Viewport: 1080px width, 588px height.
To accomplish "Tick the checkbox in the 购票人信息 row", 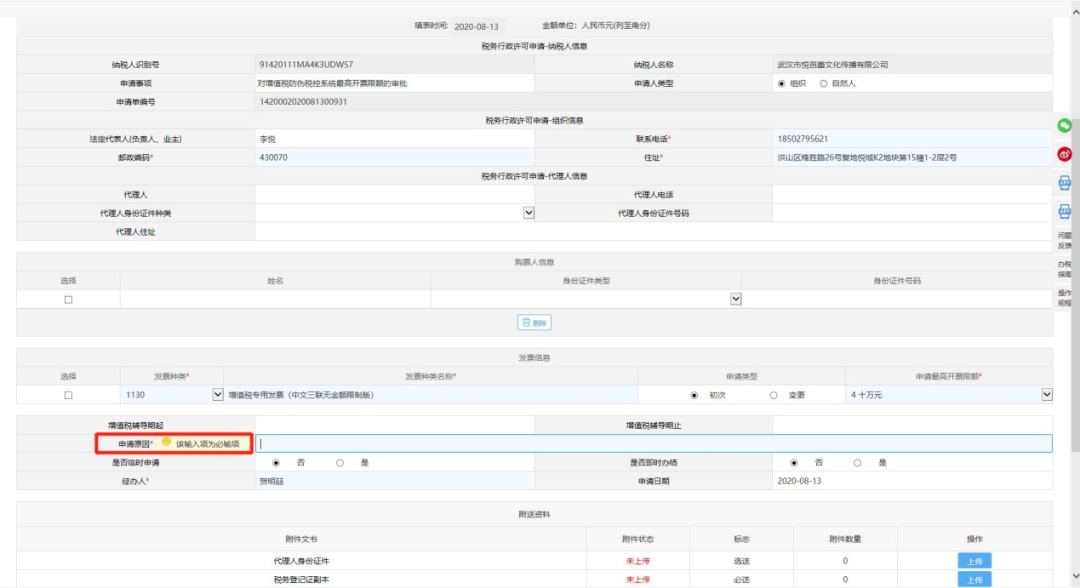I will (68, 300).
